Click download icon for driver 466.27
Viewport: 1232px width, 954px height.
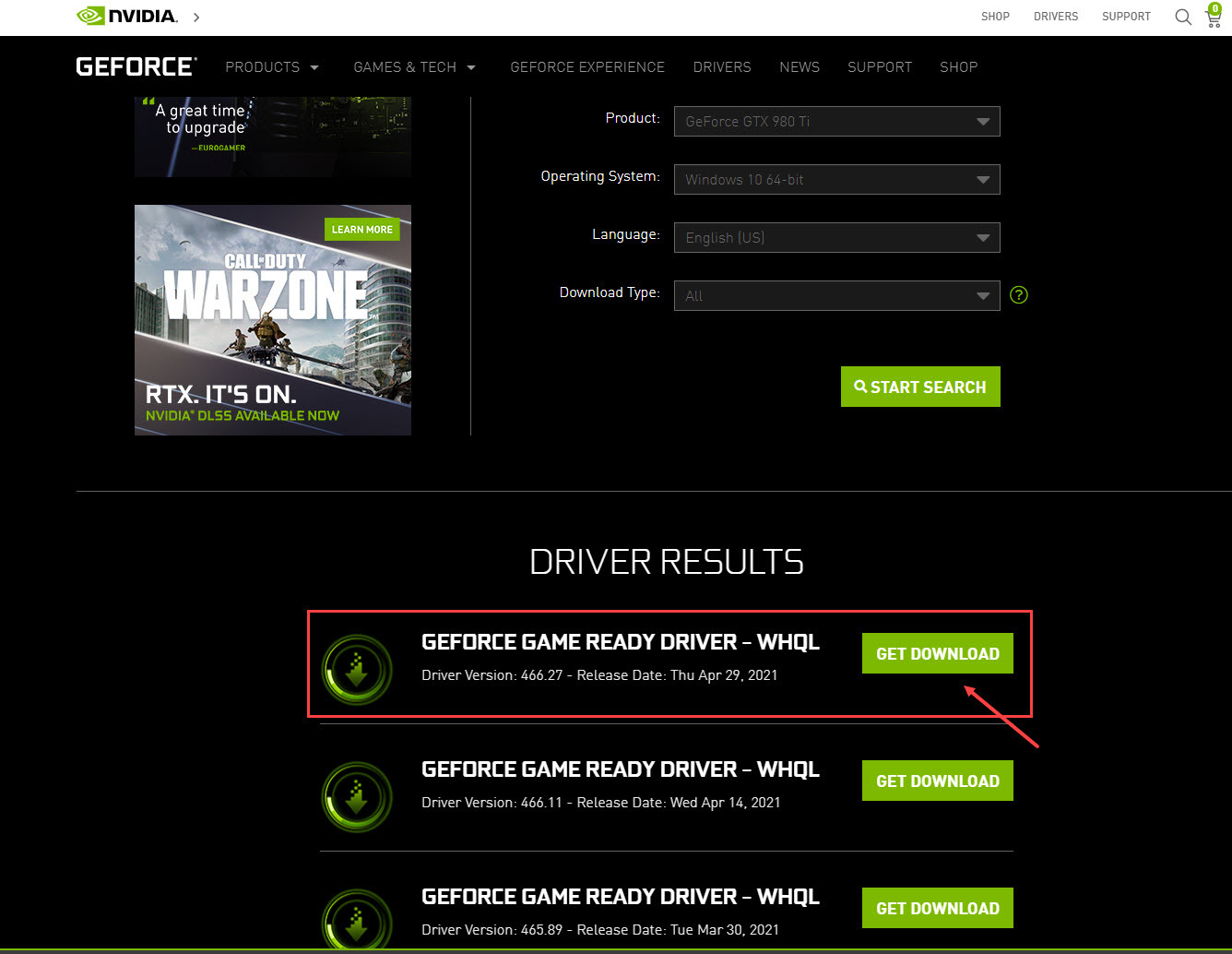pyautogui.click(x=358, y=670)
